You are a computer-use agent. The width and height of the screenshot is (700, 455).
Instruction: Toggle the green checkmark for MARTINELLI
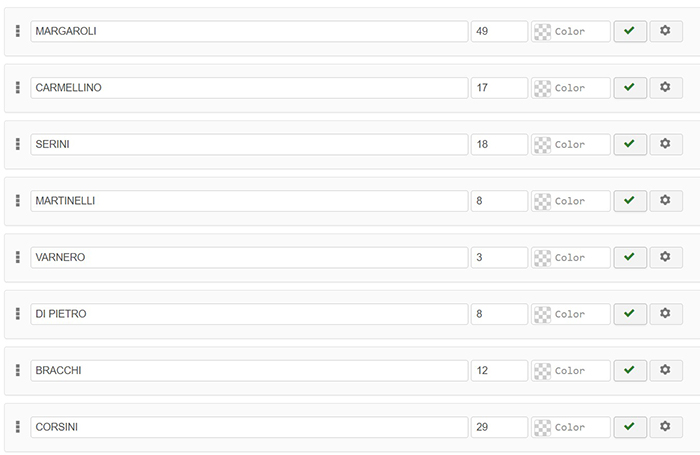tap(629, 201)
